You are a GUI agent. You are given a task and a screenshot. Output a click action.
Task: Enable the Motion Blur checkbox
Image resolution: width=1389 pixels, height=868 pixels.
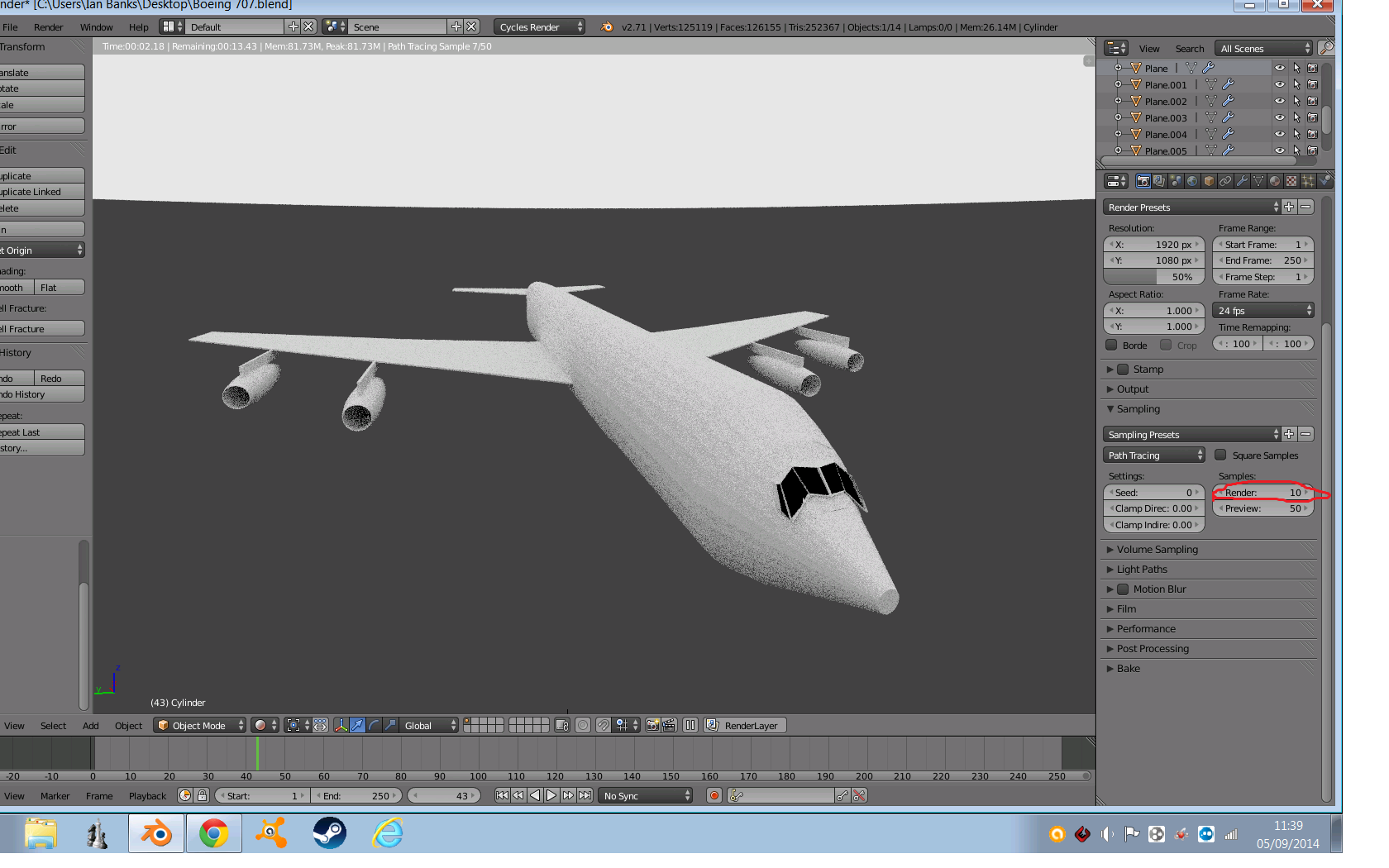point(1123,589)
